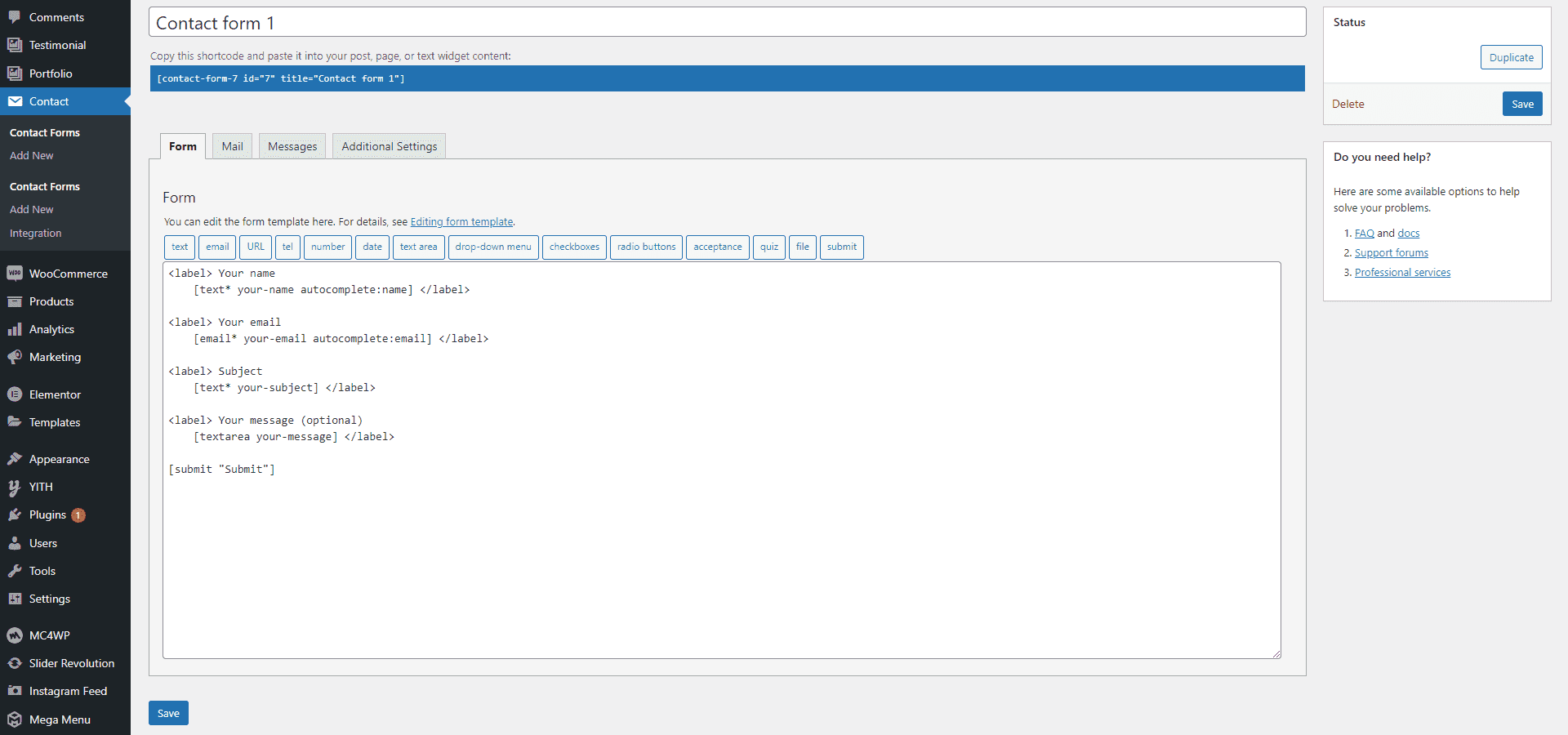This screenshot has height=735, width=1568.
Task: Insert a drop-down menu tag
Action: tap(493, 247)
